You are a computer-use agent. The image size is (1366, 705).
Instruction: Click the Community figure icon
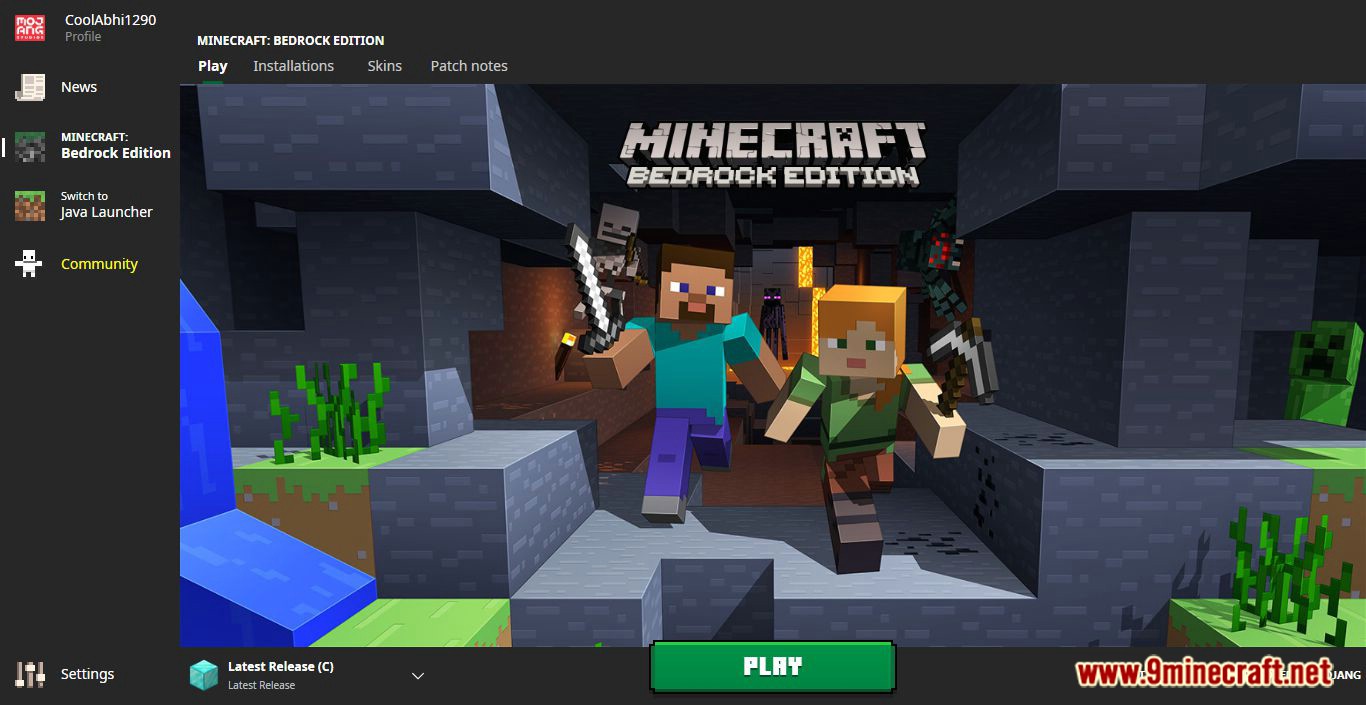pos(29,264)
